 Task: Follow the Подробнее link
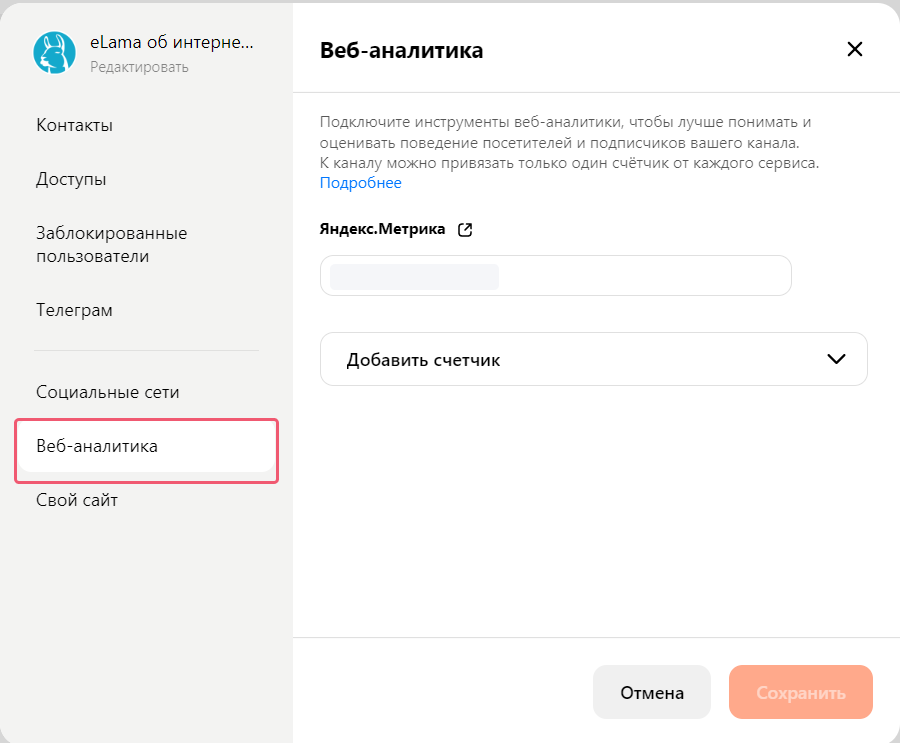[360, 183]
